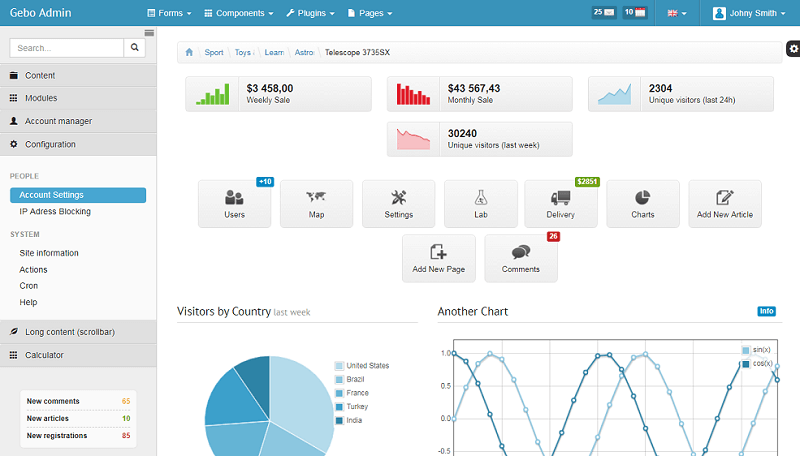This screenshot has height=456, width=800.
Task: Click the red Monthly Sale bar chart
Action: pos(413,94)
